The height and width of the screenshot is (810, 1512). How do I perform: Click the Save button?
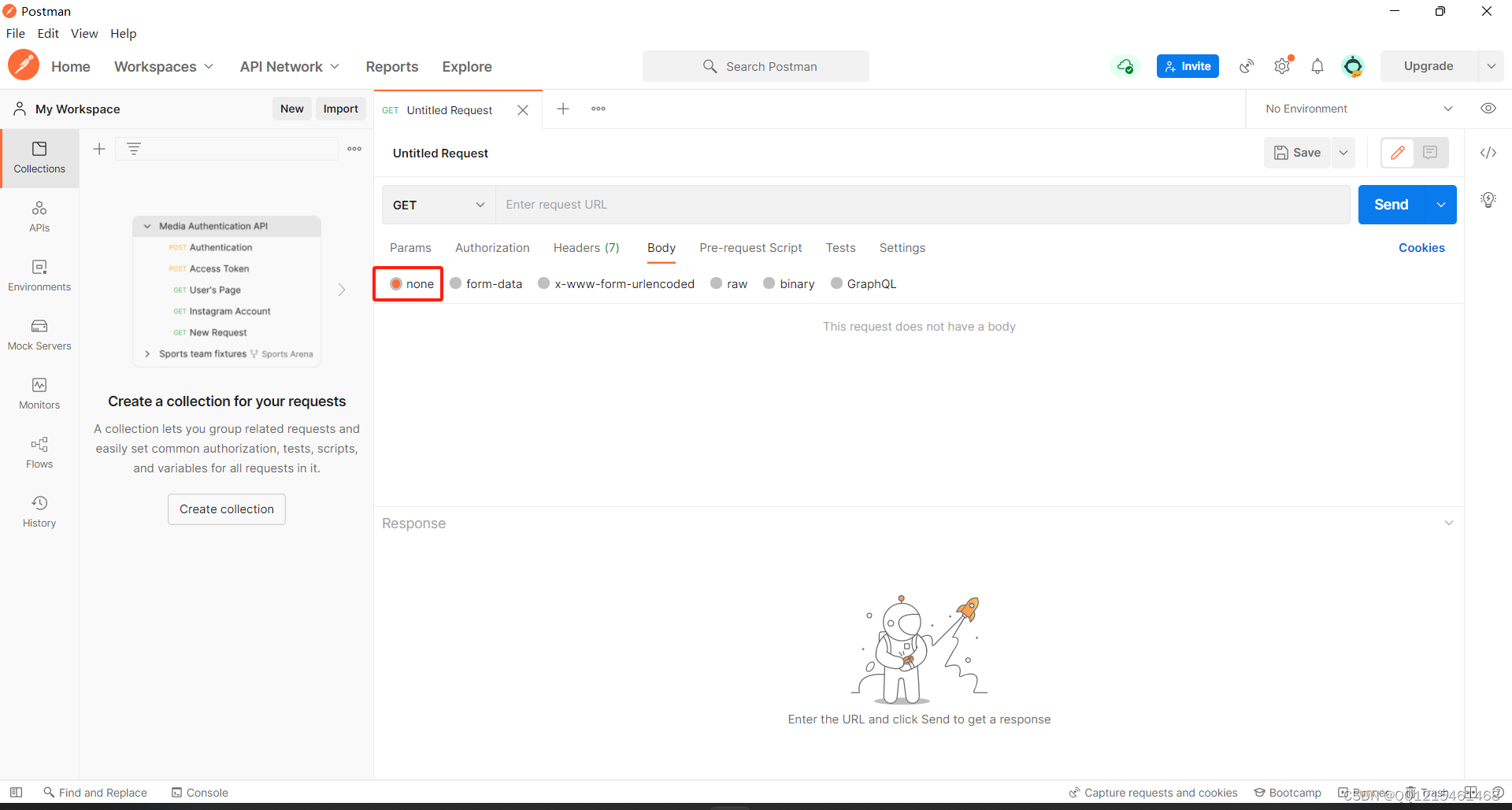[x=1298, y=153]
